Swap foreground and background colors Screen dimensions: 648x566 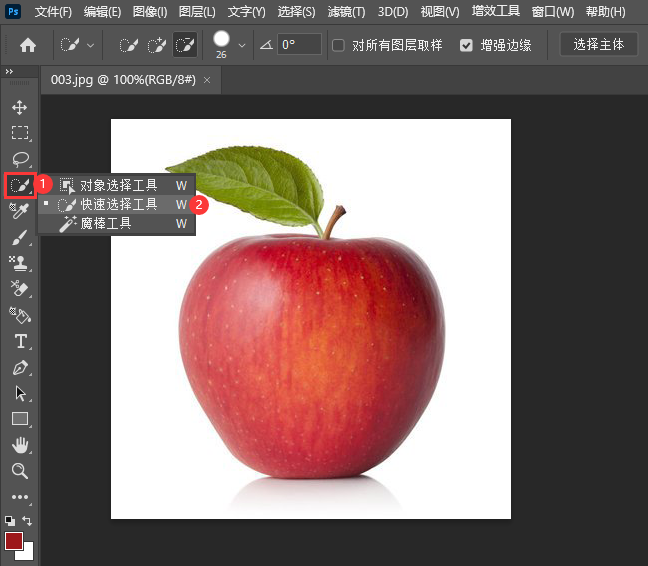click(x=27, y=521)
